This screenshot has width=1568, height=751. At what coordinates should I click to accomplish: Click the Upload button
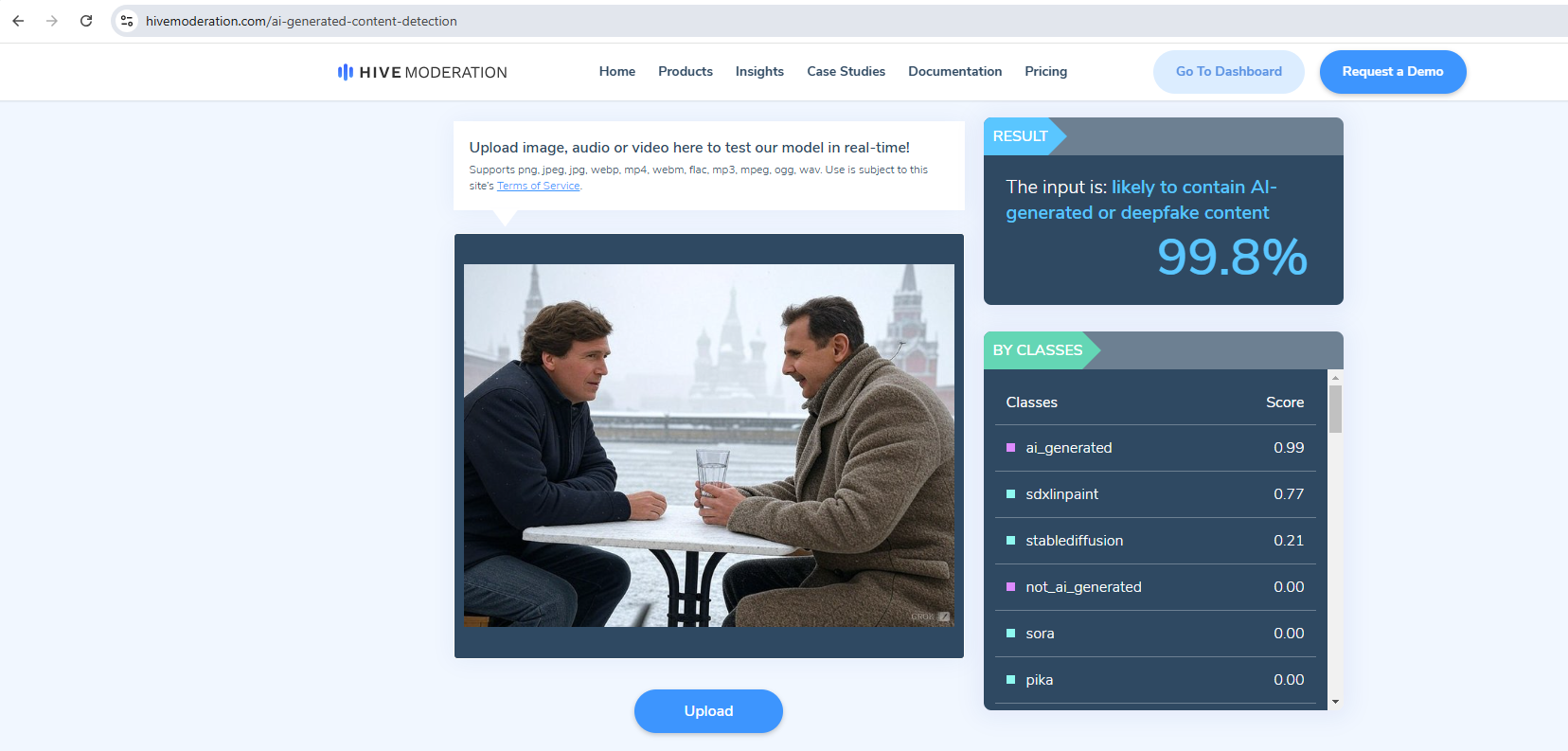click(708, 711)
